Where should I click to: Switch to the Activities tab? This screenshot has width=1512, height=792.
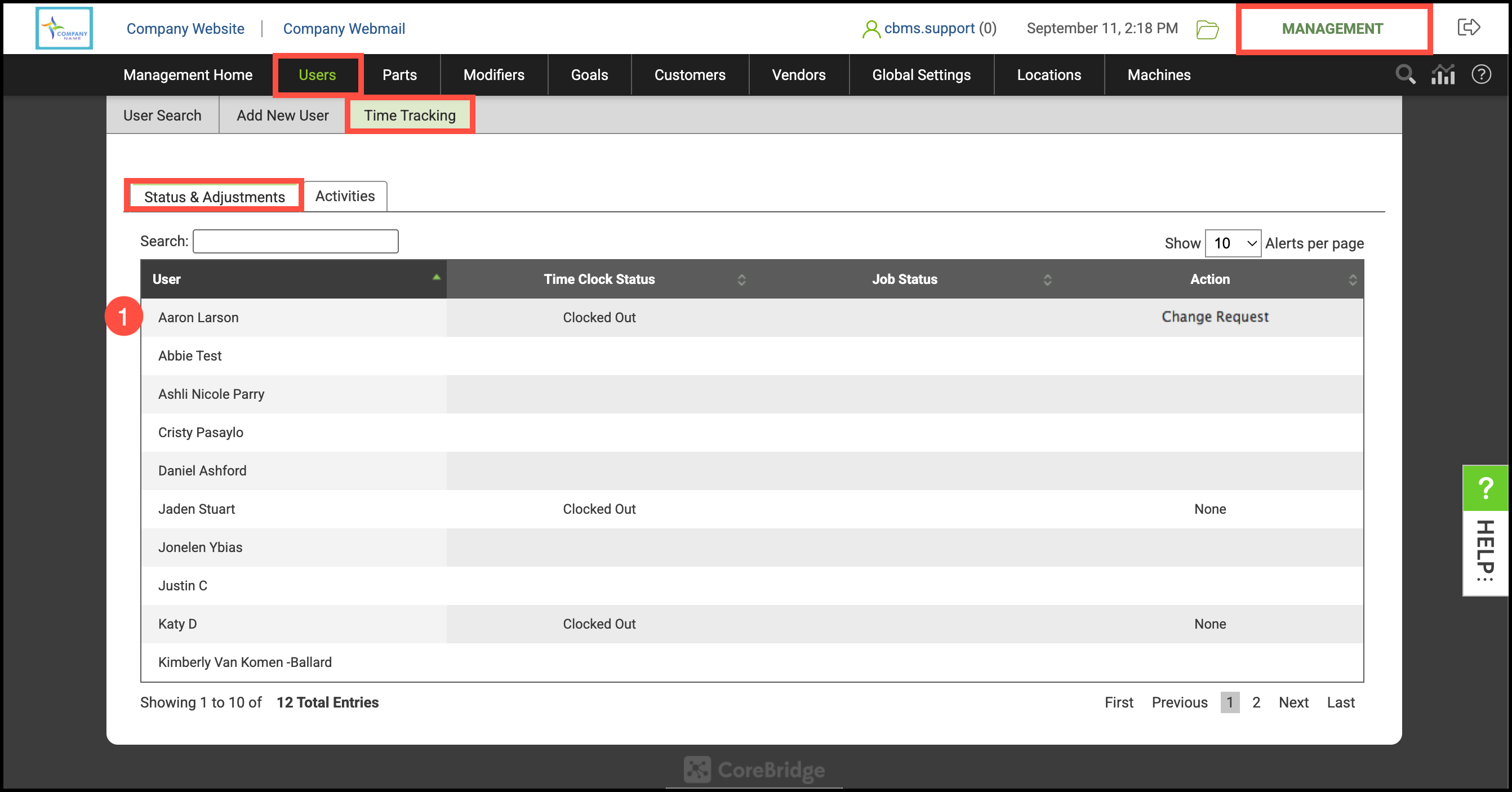click(x=345, y=196)
